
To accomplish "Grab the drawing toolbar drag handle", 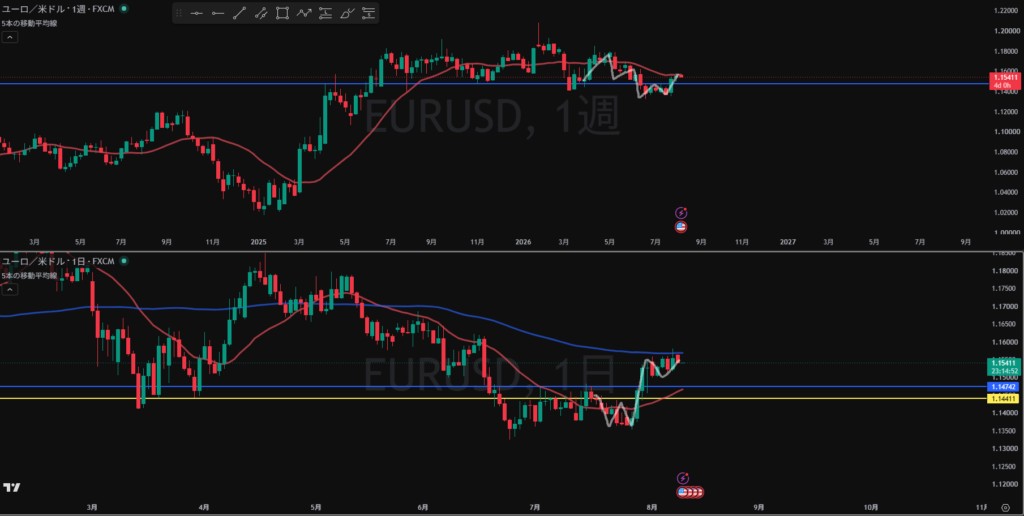I will 179,12.
